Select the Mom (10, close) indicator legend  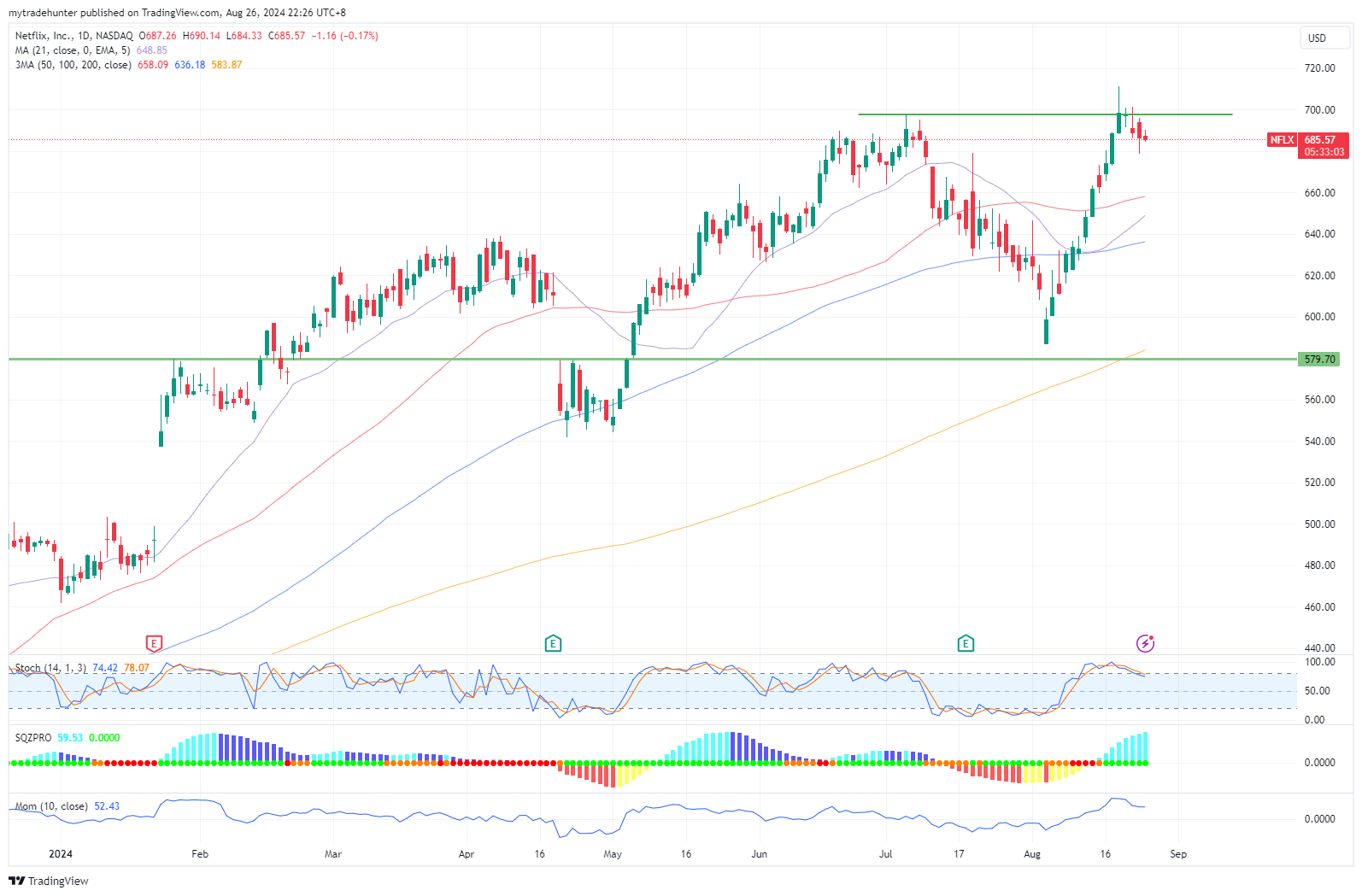coord(51,806)
